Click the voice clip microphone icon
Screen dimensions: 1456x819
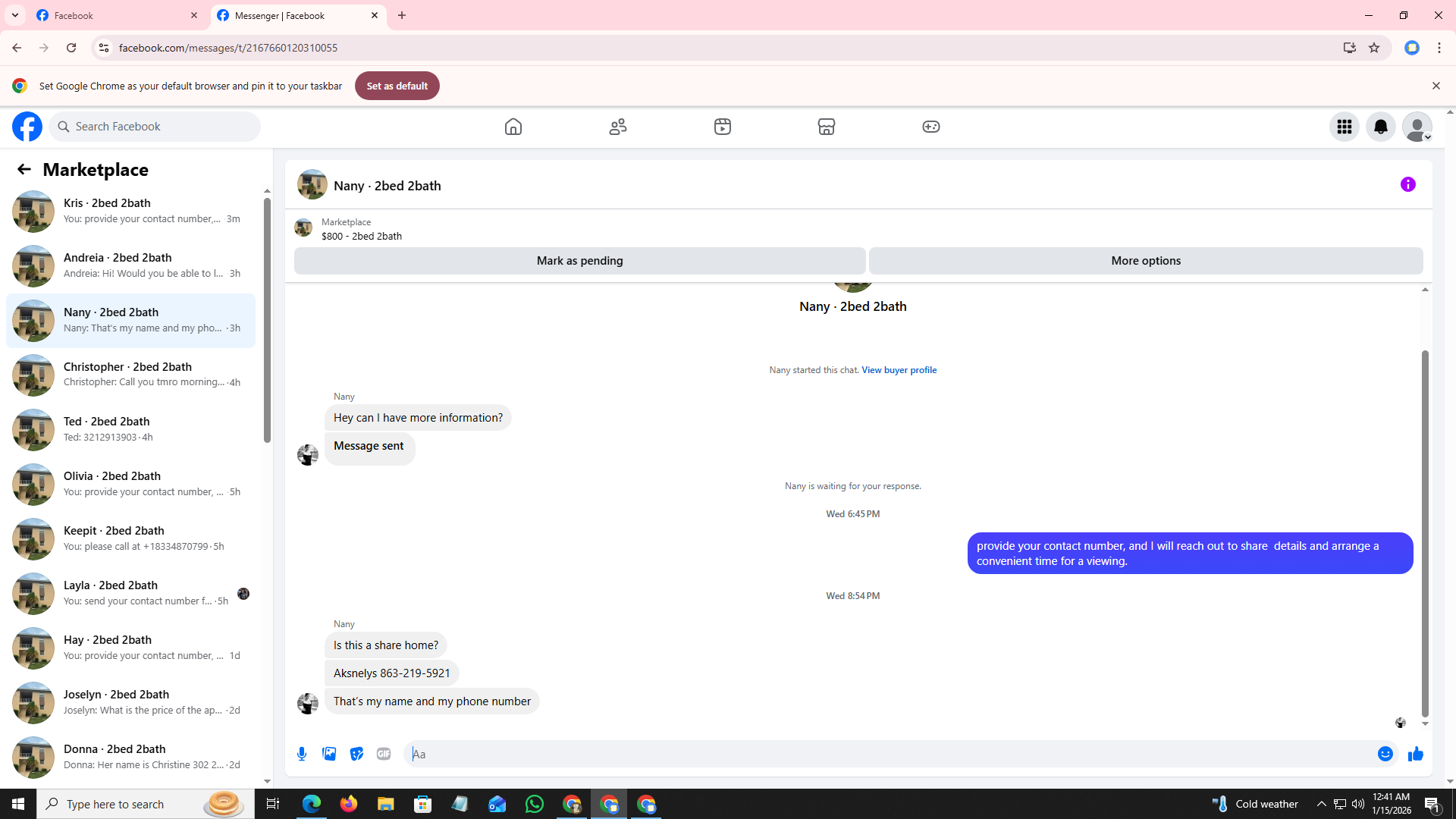[302, 754]
